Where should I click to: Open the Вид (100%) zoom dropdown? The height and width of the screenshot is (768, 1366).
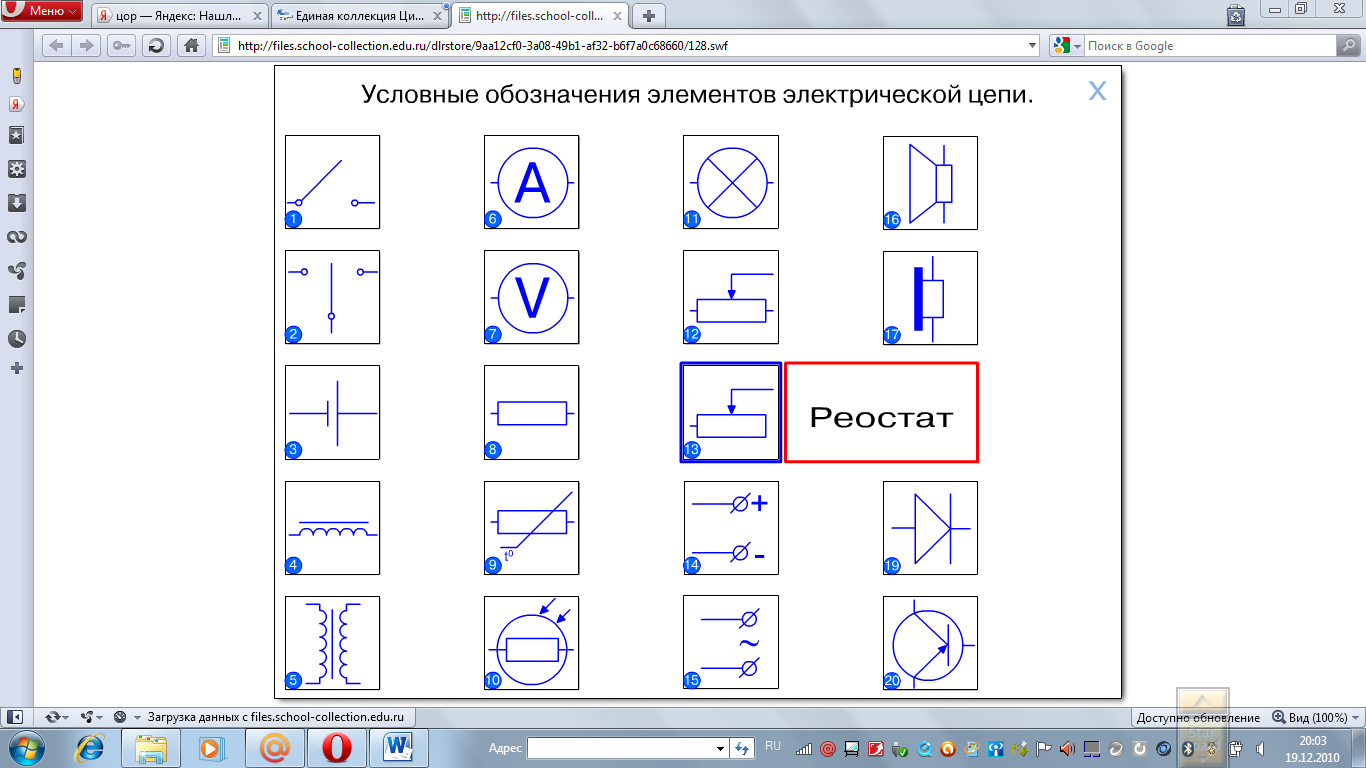click(x=1316, y=717)
